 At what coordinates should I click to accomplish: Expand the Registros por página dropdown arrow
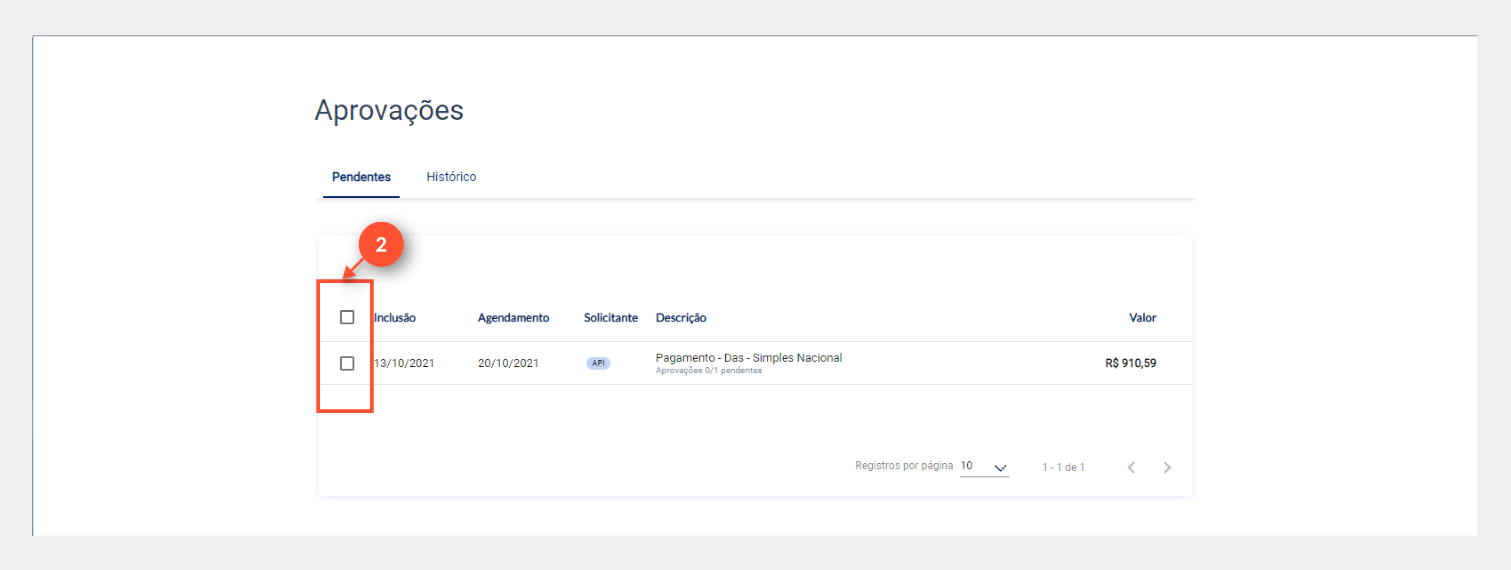click(x=999, y=467)
